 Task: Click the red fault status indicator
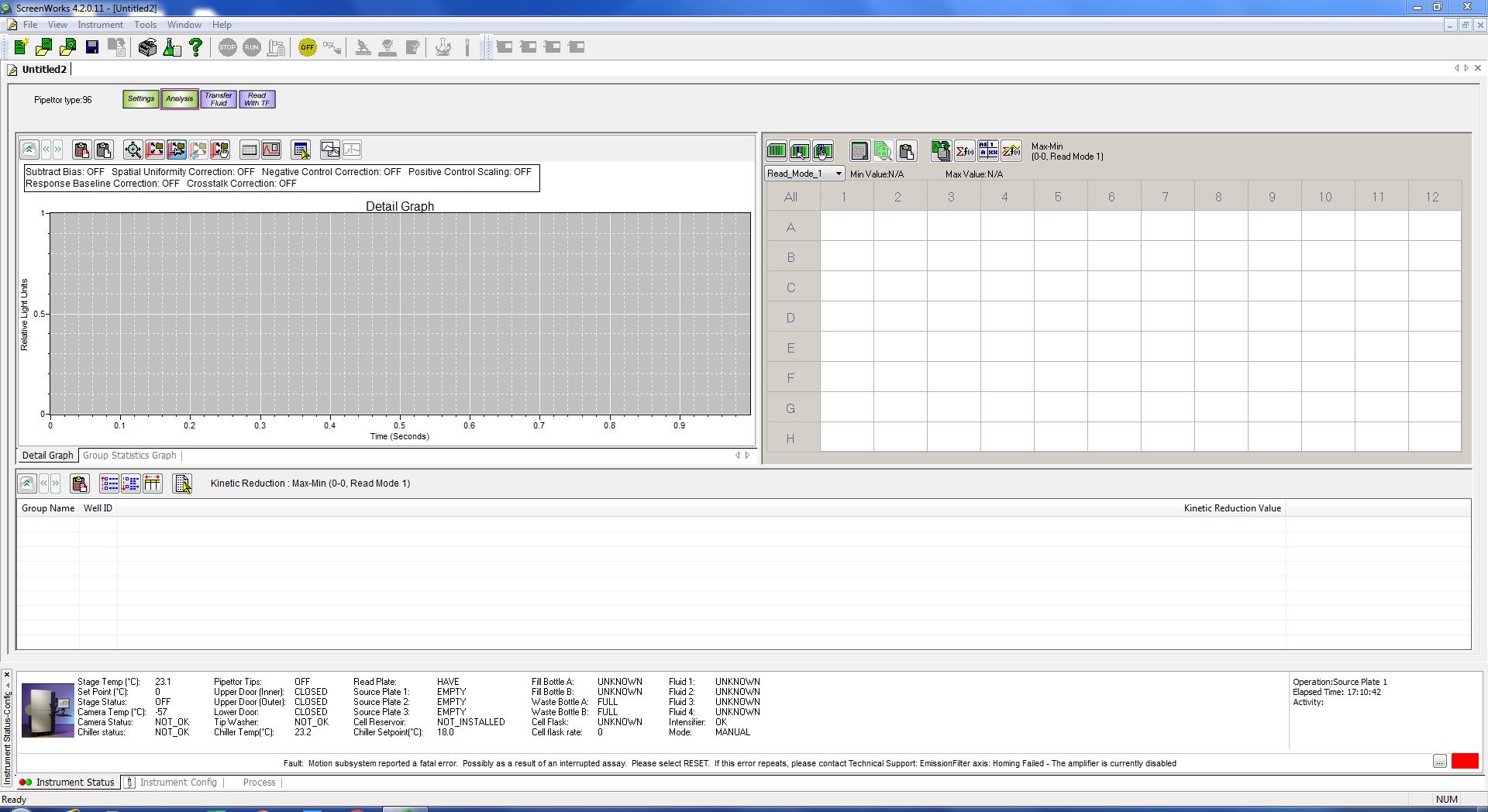(1464, 762)
